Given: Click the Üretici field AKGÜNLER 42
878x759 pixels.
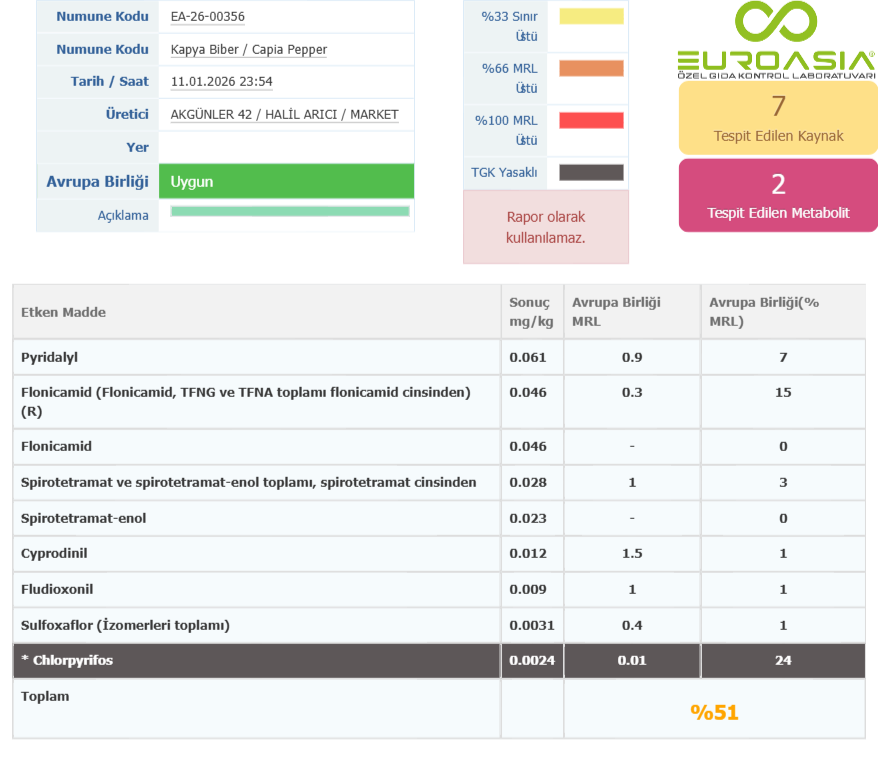Looking at the screenshot, I should pos(284,115).
